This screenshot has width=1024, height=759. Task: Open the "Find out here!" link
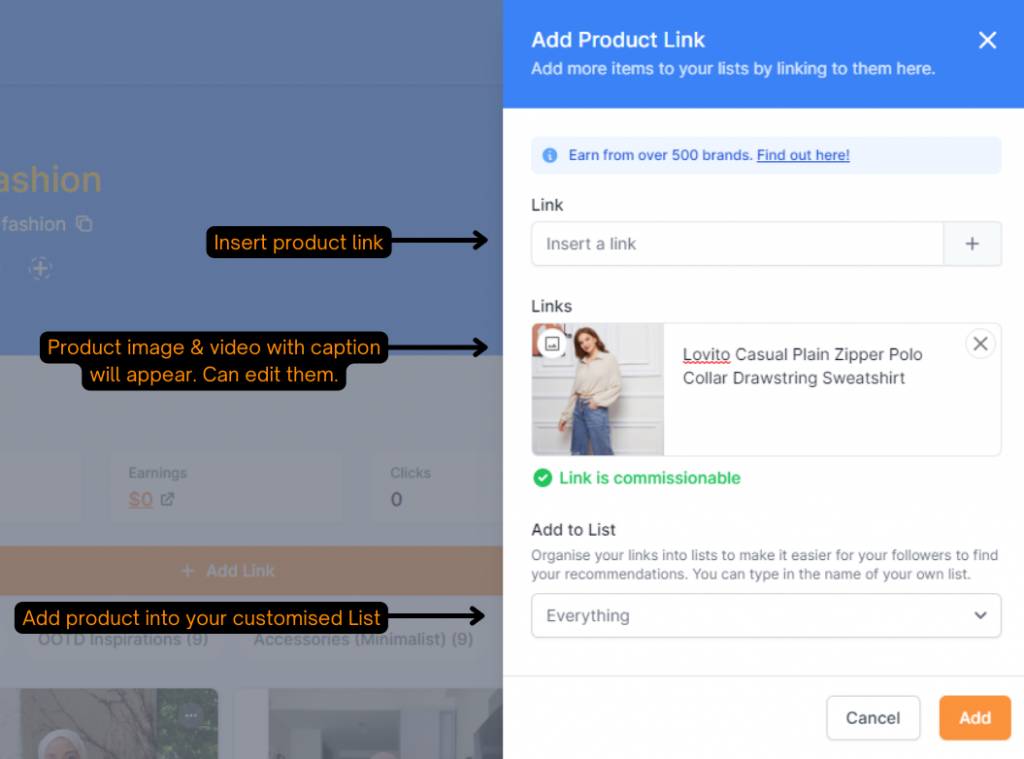803,155
